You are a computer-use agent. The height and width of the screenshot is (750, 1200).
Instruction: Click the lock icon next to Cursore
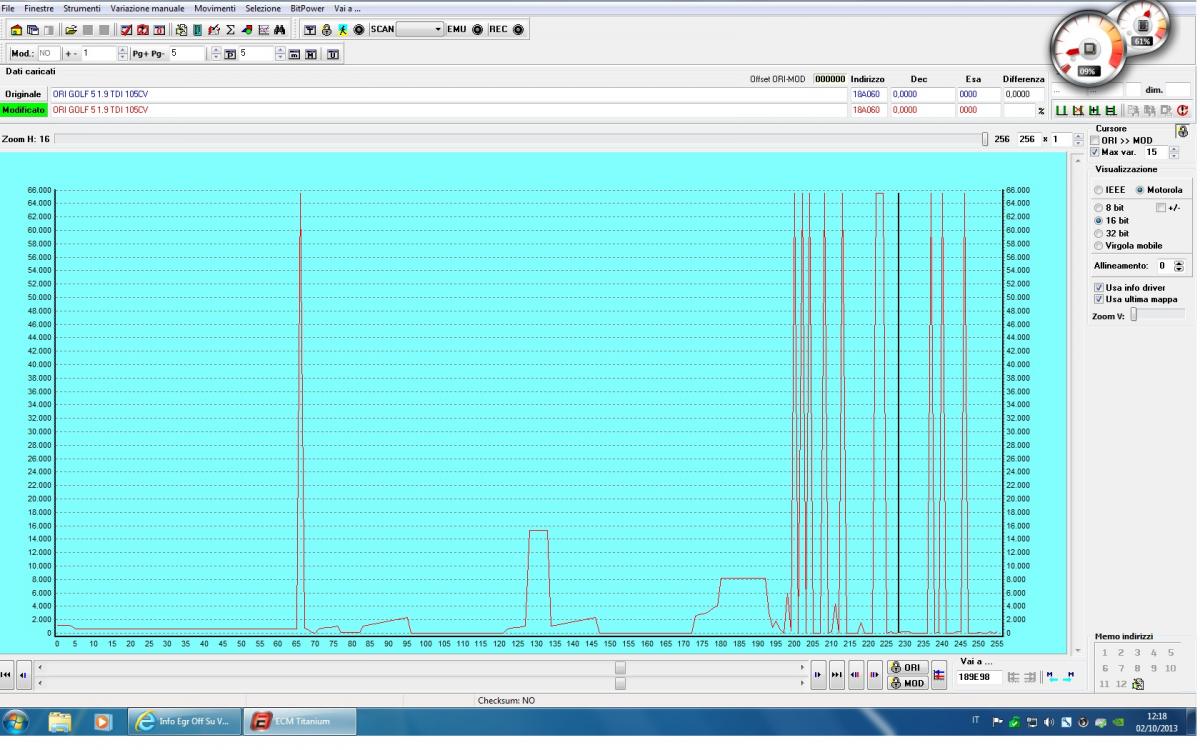(1183, 132)
